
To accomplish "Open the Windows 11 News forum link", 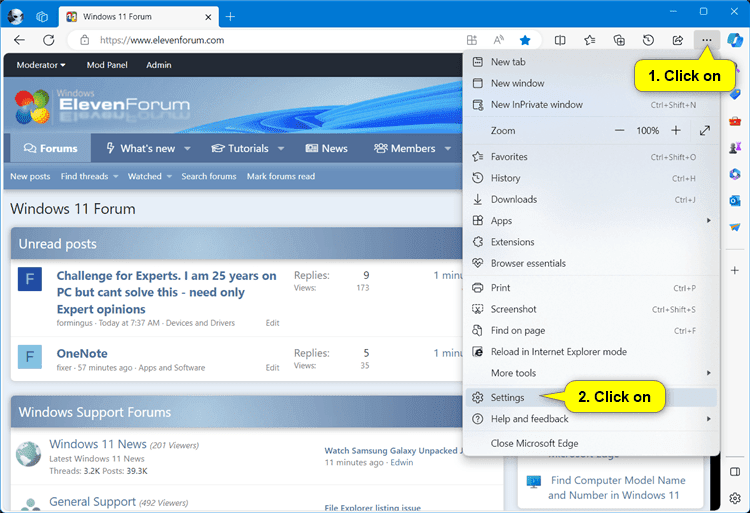I will coord(98,444).
